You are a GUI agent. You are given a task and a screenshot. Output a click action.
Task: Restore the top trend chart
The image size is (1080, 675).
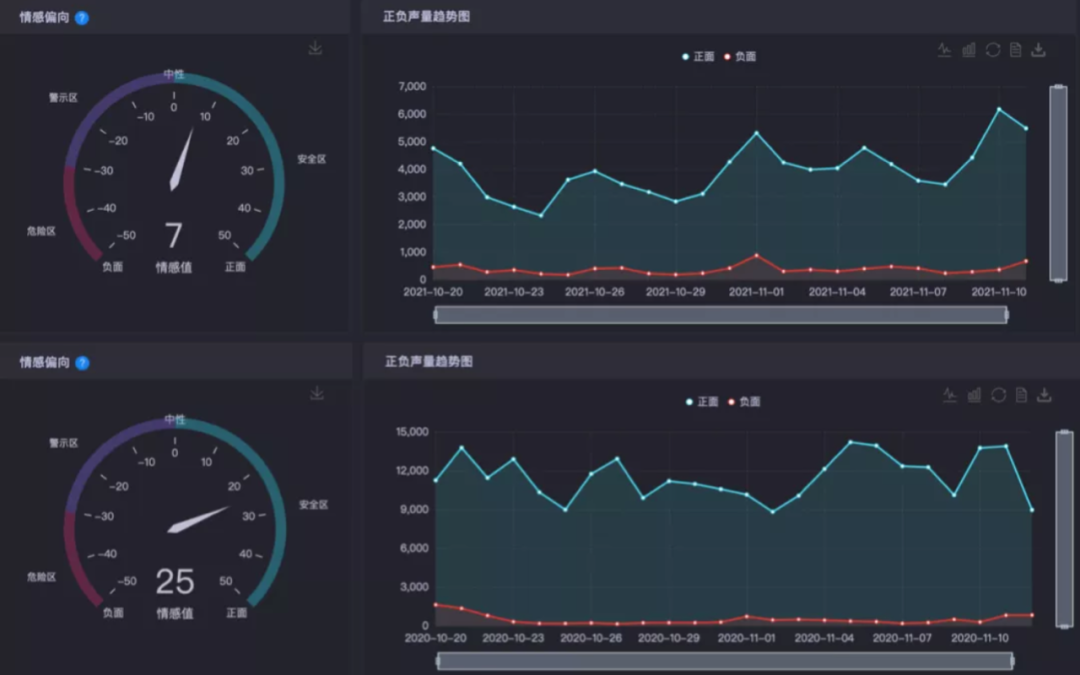(x=992, y=50)
